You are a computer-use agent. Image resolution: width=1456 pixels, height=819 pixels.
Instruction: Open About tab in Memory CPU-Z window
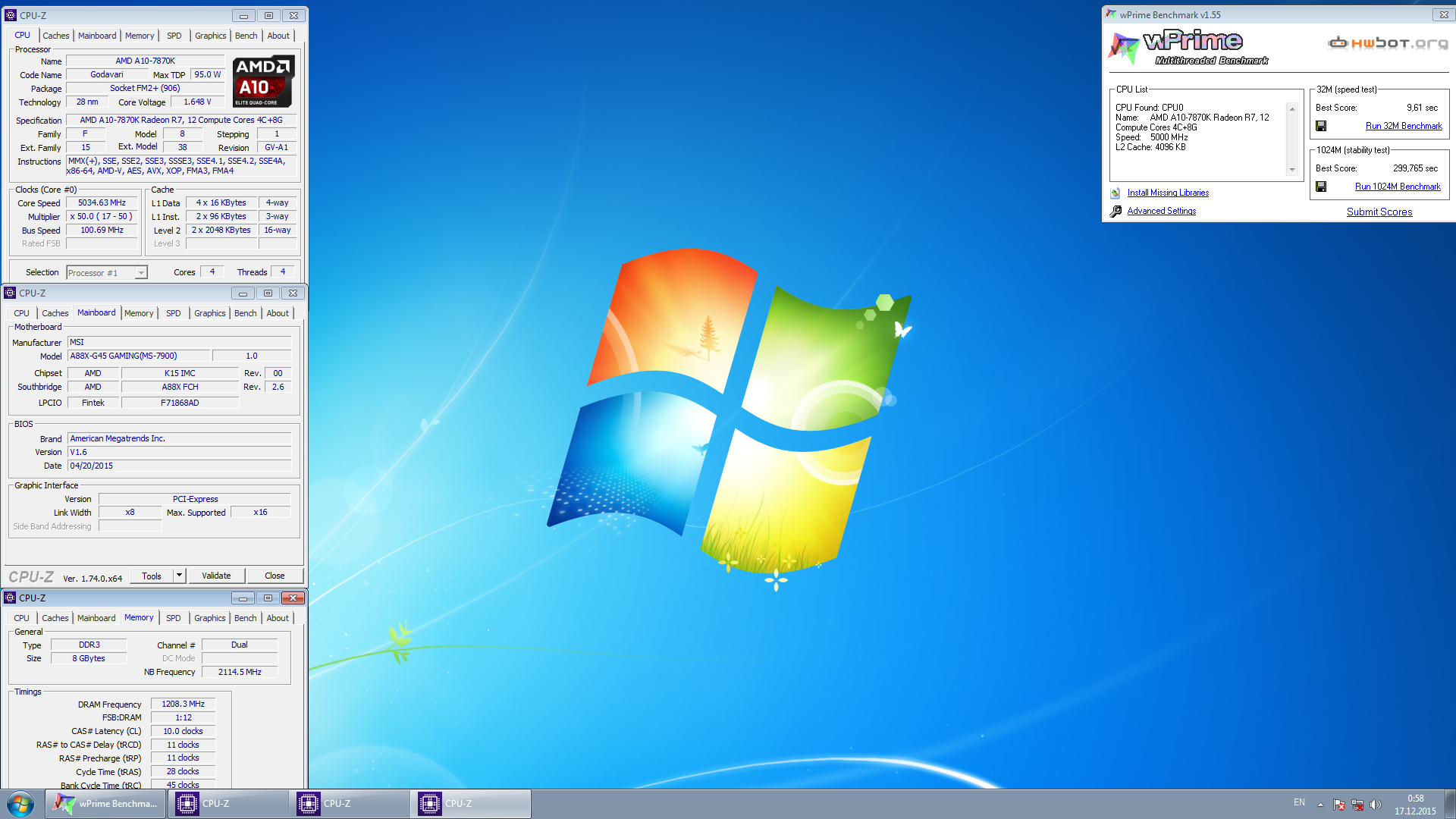point(278,618)
